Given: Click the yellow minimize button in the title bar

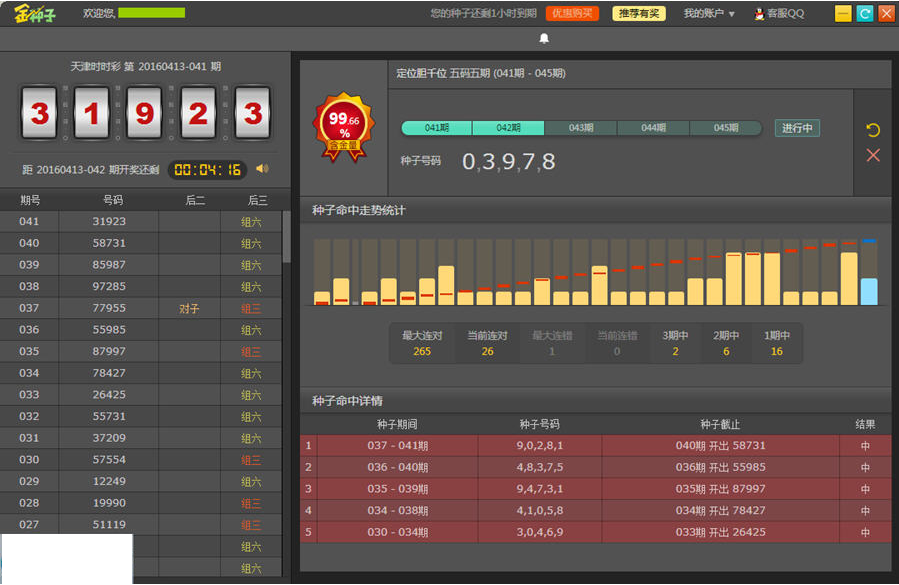Looking at the screenshot, I should tap(843, 14).
